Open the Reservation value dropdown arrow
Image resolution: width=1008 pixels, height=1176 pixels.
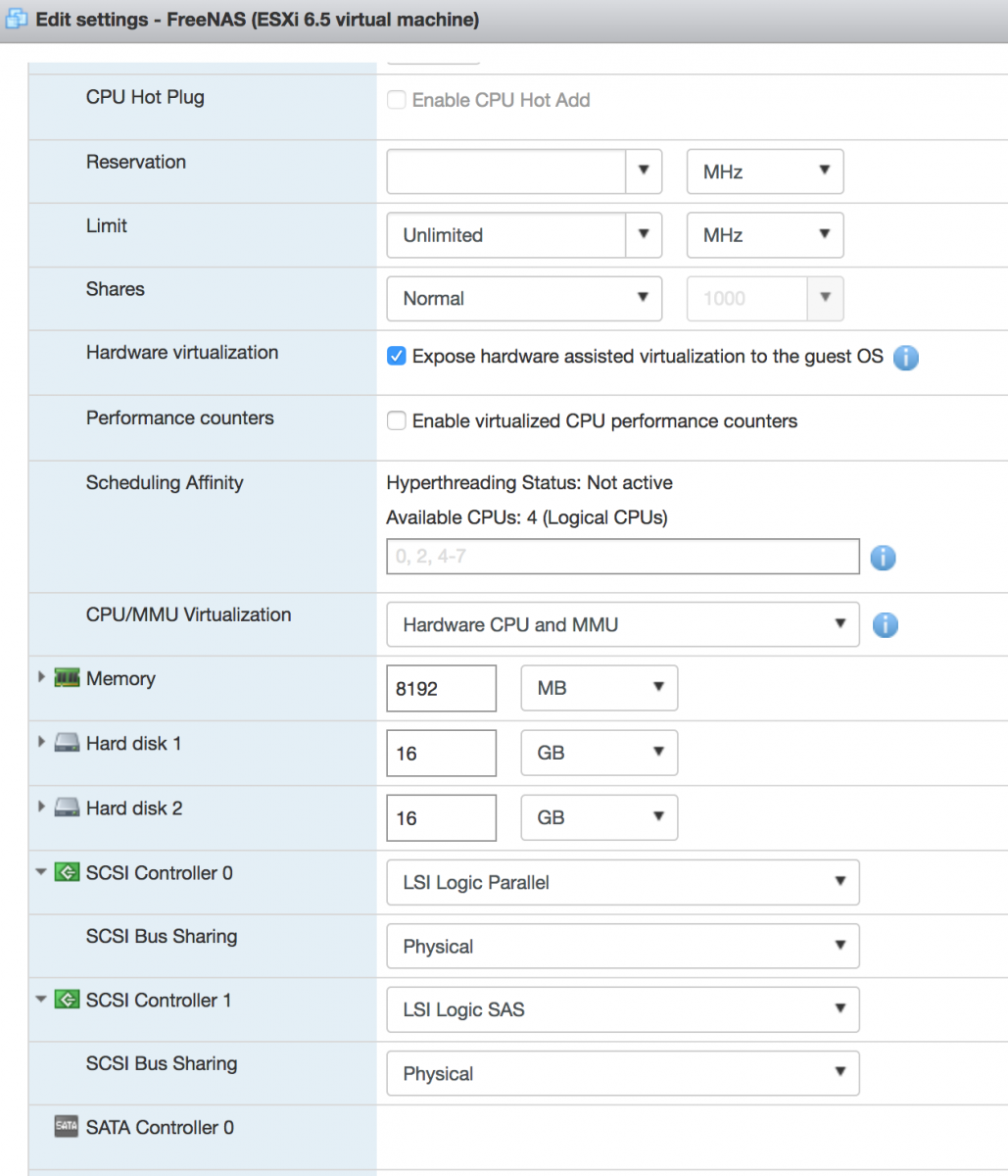point(644,171)
